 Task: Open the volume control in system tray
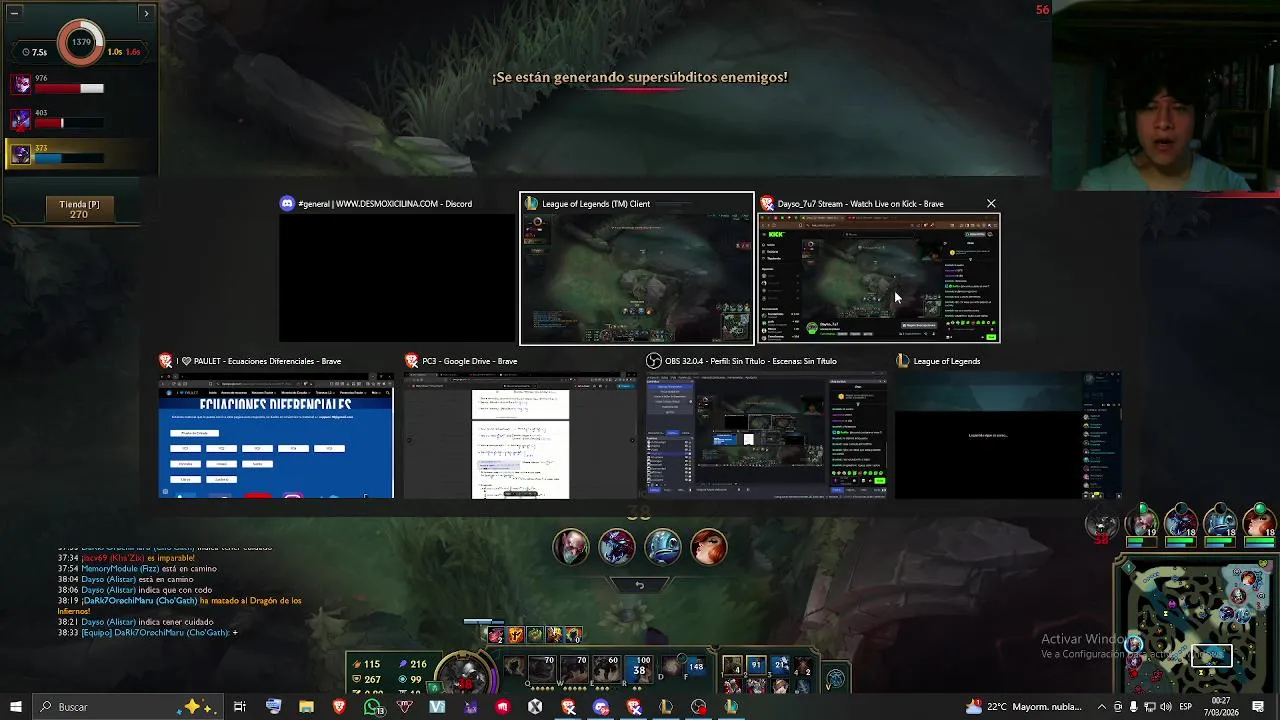tap(1165, 707)
